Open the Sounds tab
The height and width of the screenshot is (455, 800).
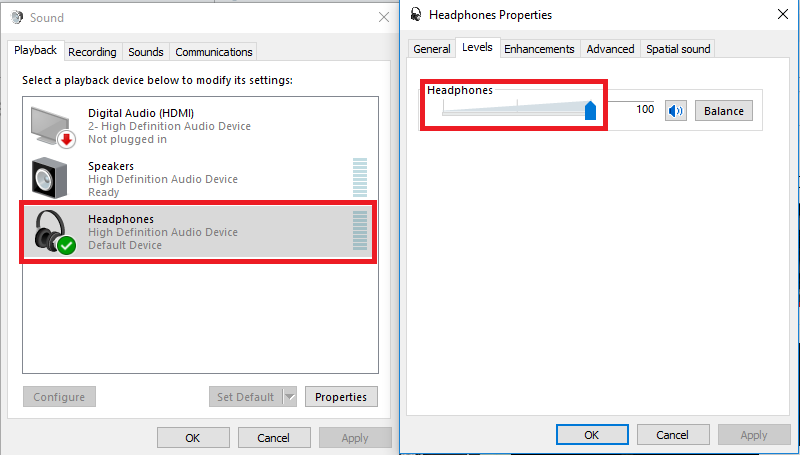(146, 52)
